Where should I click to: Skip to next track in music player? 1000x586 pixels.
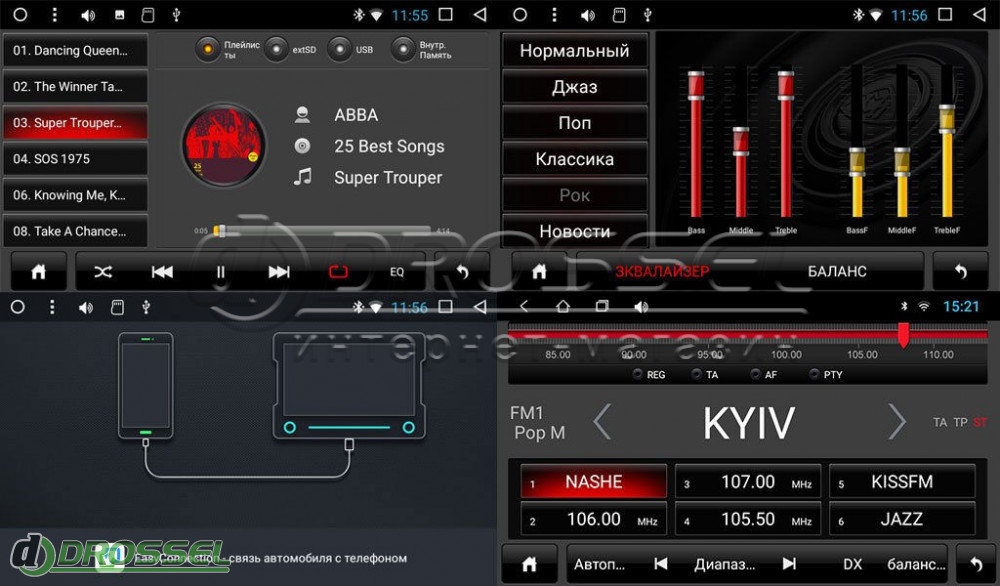[x=279, y=271]
